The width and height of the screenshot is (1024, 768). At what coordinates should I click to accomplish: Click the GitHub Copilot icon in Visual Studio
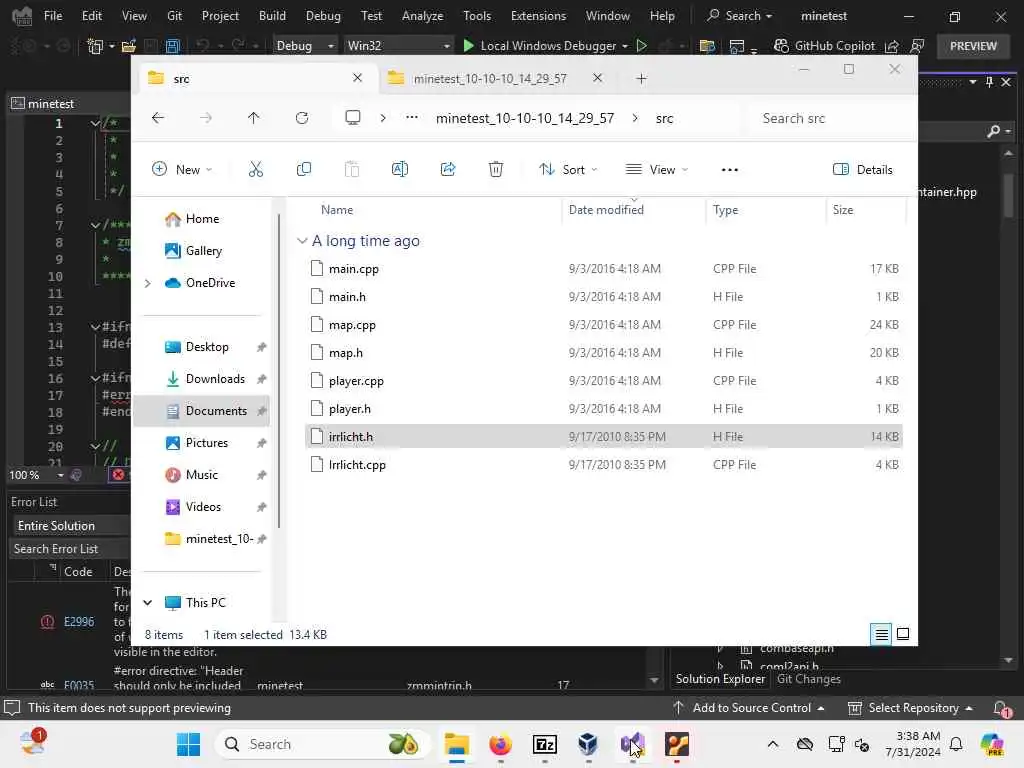pyautogui.click(x=781, y=46)
